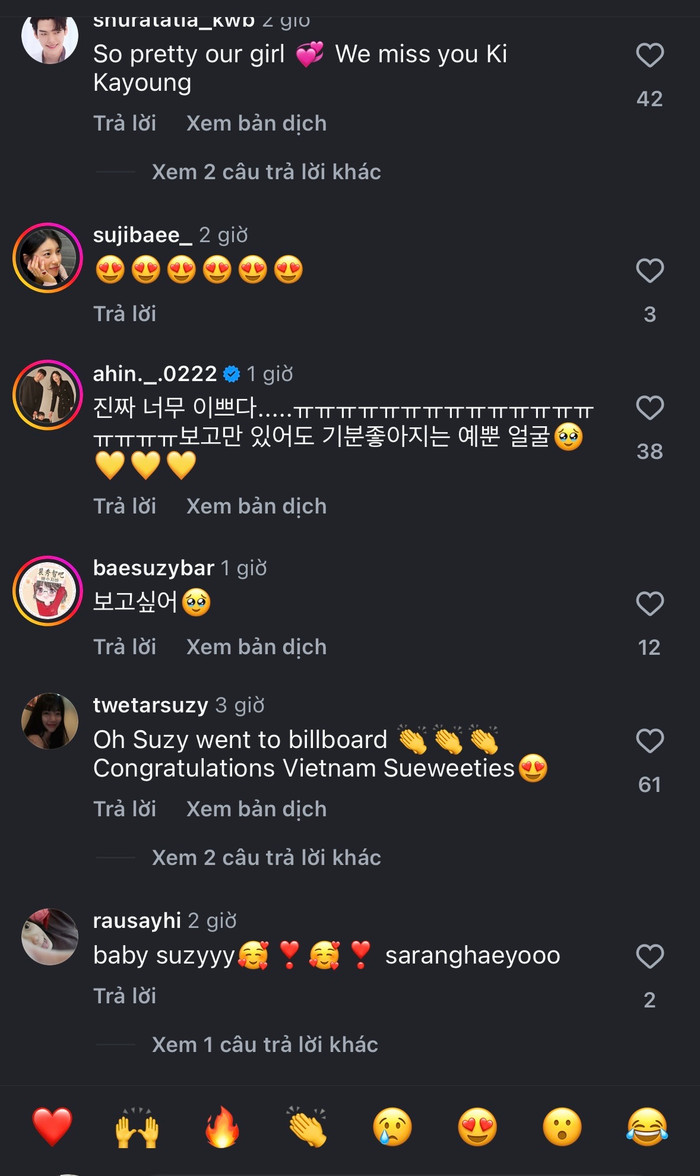Reply to baesuzybar's comment via Trả lời
The image size is (700, 1176).
[x=125, y=646]
